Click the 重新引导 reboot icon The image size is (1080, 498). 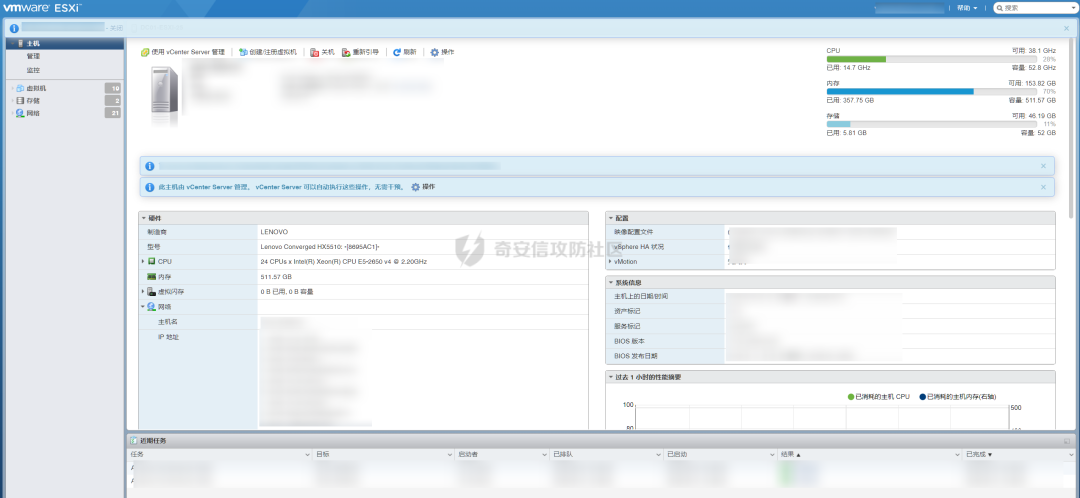click(x=346, y=52)
